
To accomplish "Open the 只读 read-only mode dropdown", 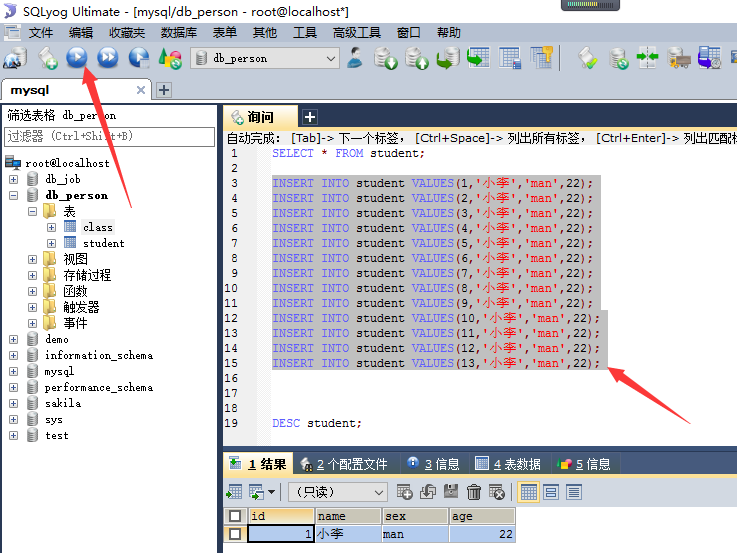I will coord(338,492).
